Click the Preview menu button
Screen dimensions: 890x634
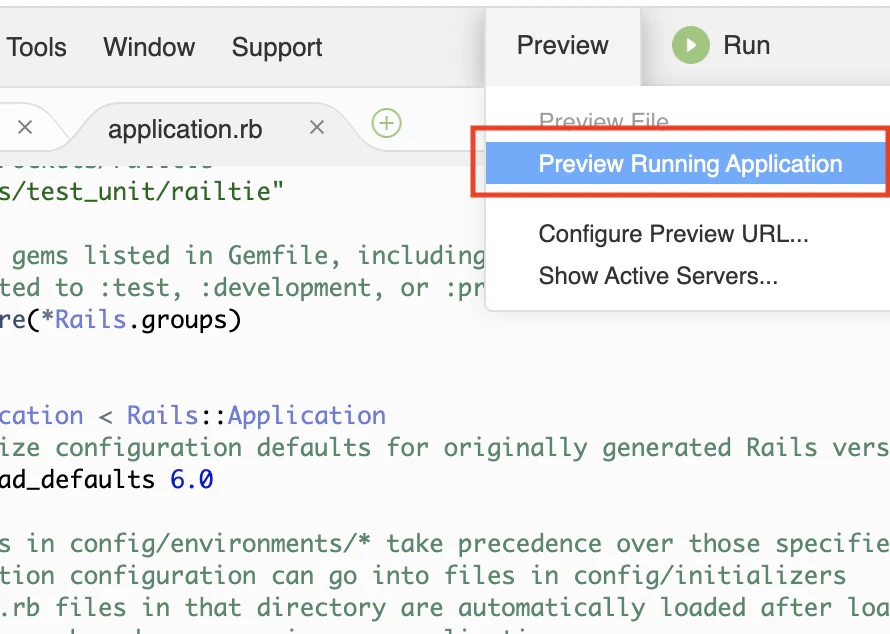(562, 45)
